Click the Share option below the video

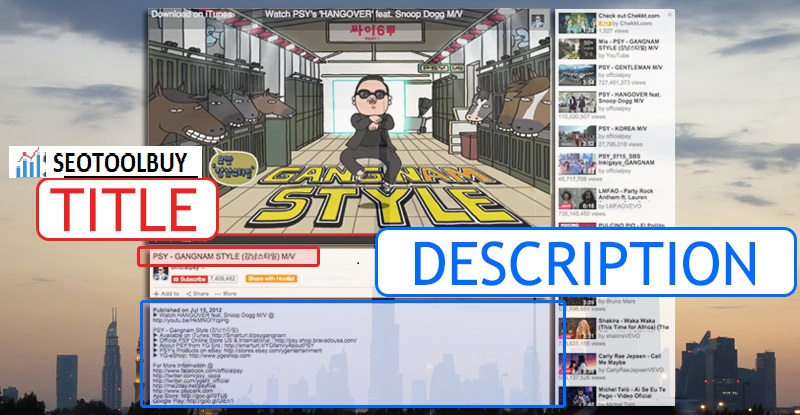tap(197, 294)
